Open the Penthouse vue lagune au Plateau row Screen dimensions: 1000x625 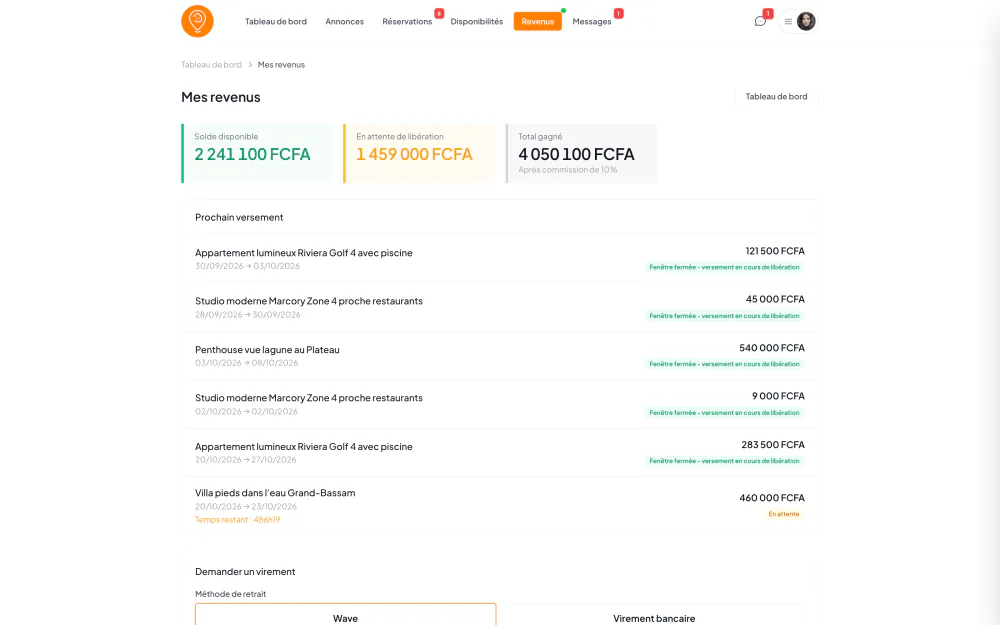[x=500, y=356]
